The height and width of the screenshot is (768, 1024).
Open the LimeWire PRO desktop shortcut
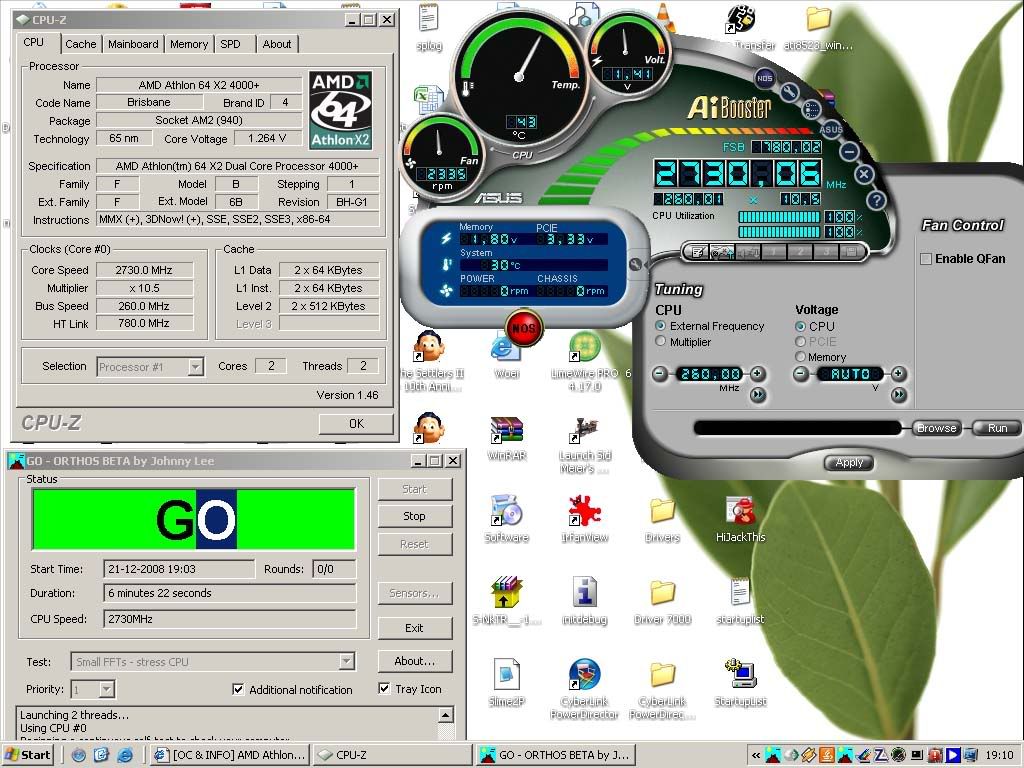(x=586, y=362)
